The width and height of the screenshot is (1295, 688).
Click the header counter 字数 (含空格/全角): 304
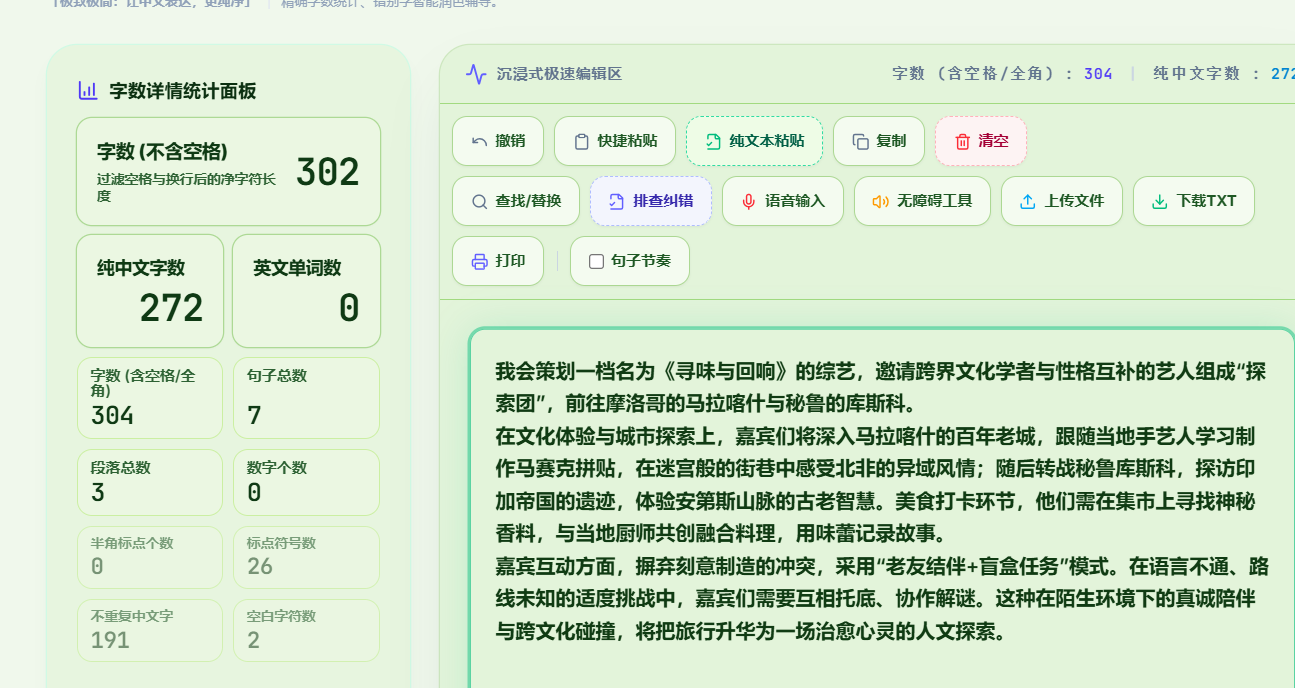[1002, 74]
